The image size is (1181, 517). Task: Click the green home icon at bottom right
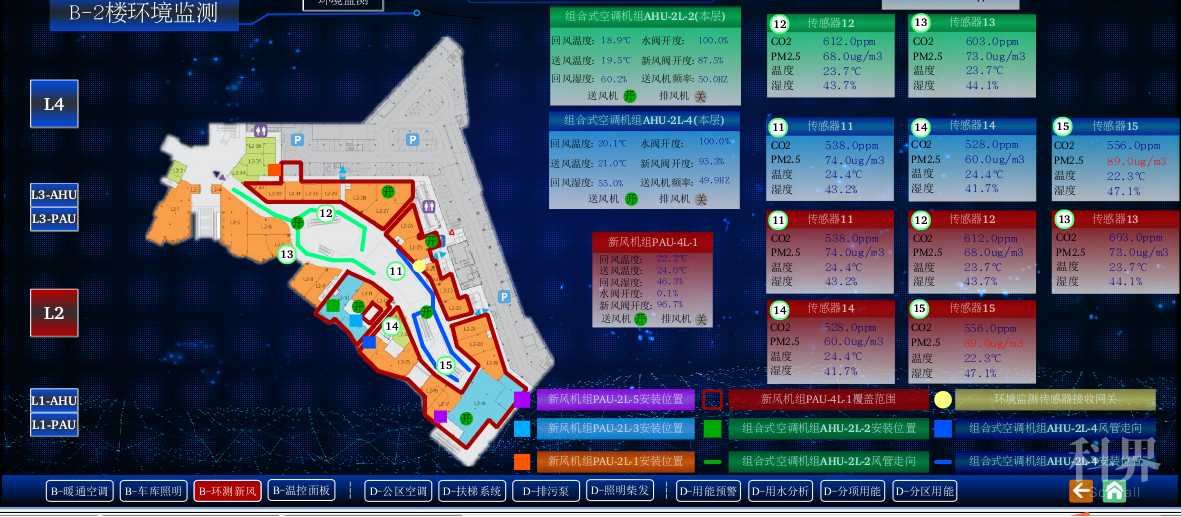(x=1113, y=491)
